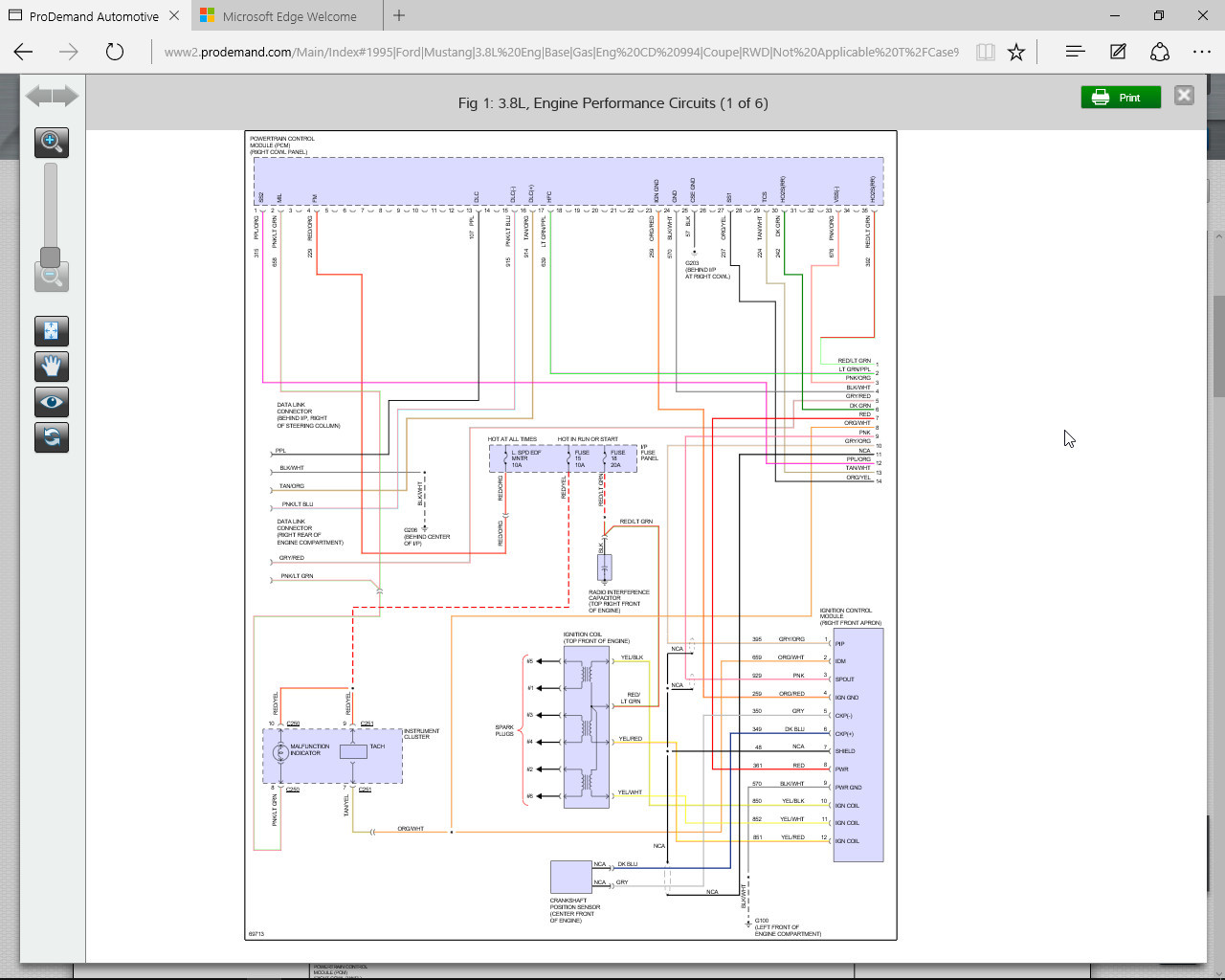Image resolution: width=1225 pixels, height=980 pixels.
Task: Switch to Microsoft Edge Welcome tab
Action: click(289, 16)
